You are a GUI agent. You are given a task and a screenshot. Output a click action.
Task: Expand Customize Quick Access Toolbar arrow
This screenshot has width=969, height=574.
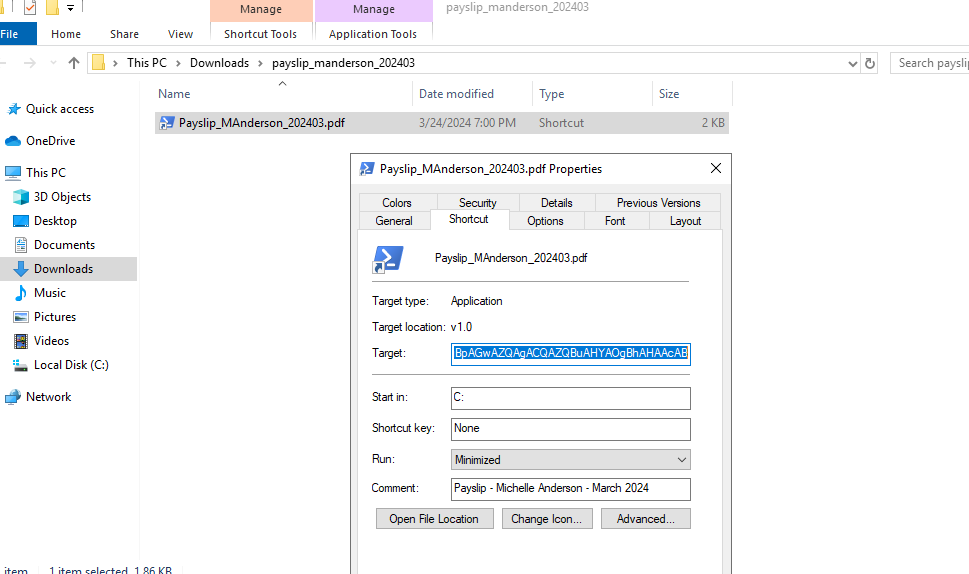(71, 9)
